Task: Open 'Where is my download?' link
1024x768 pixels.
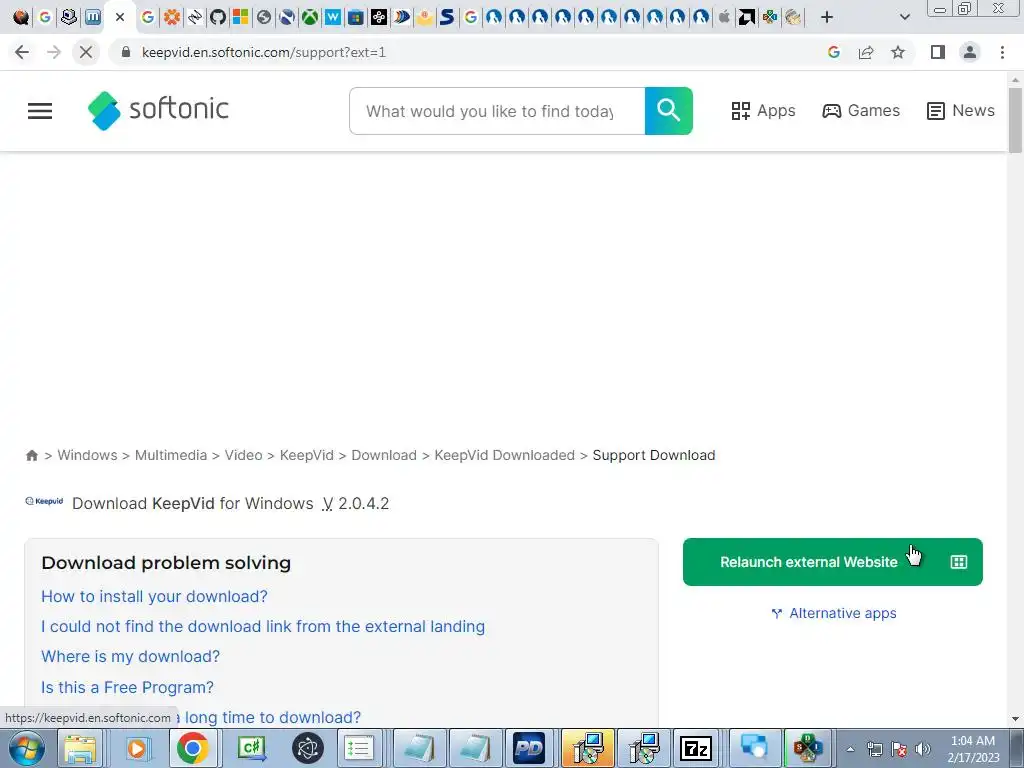Action: point(131,656)
